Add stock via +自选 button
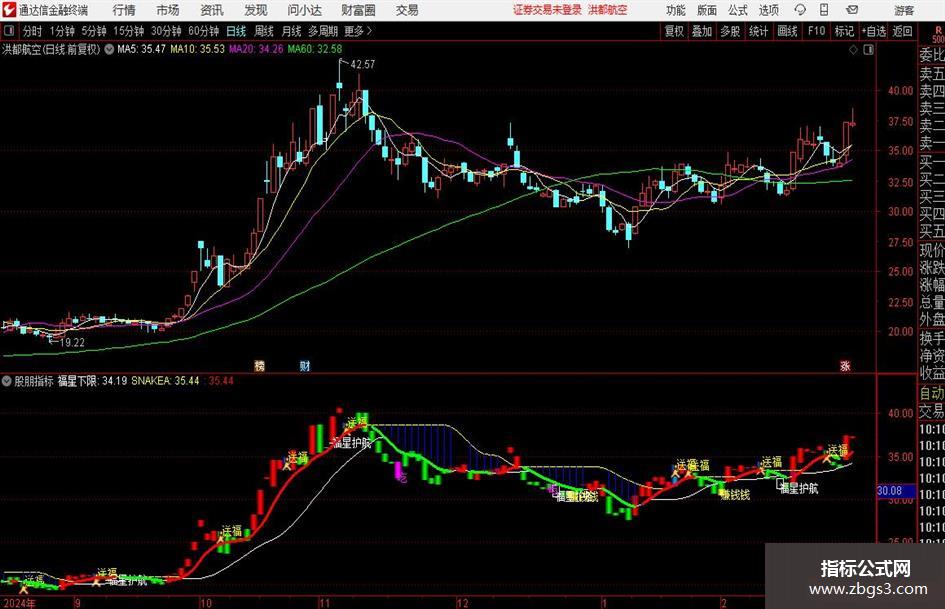945x609 pixels. click(874, 31)
